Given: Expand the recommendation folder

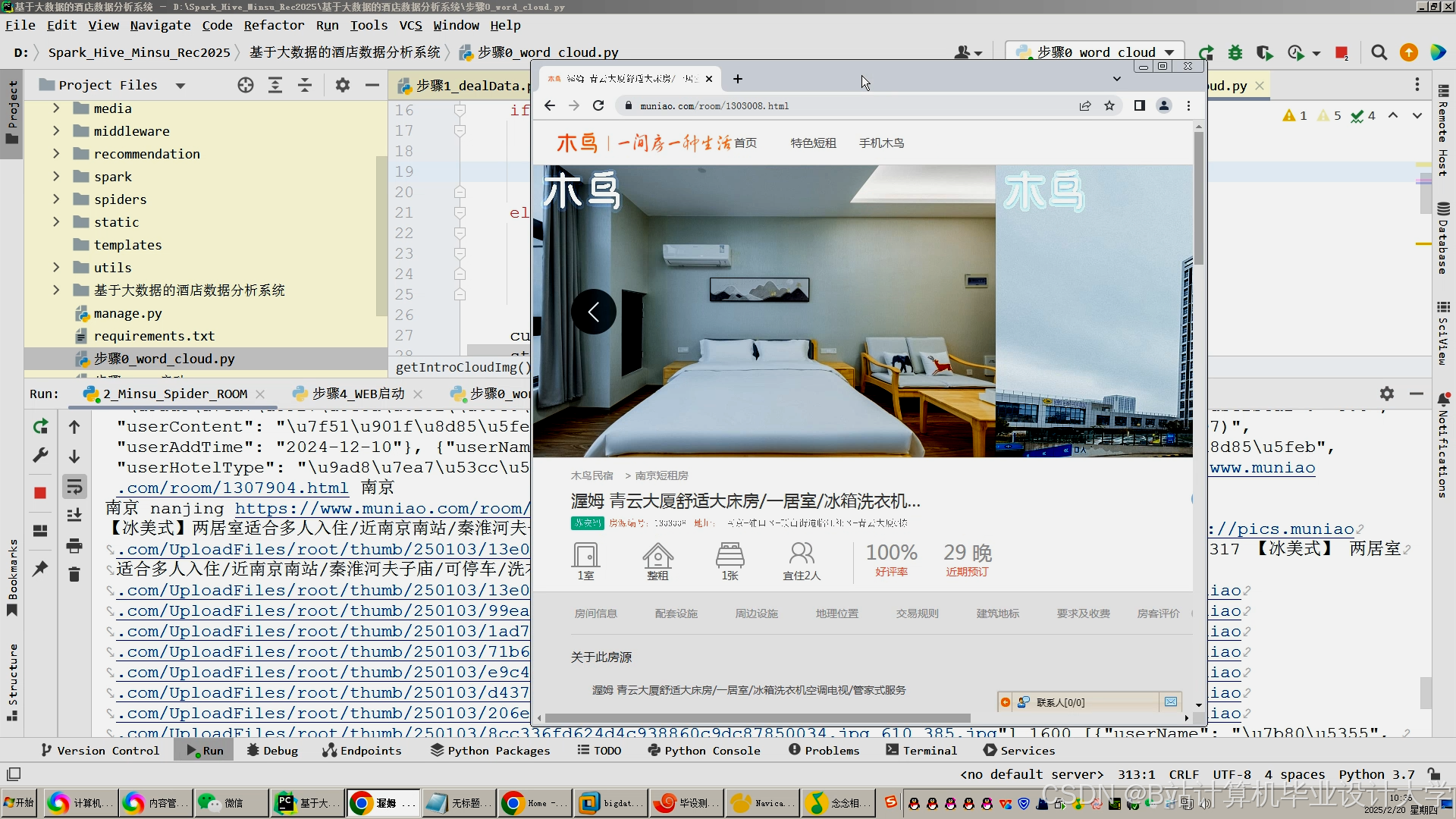Looking at the screenshot, I should click(x=56, y=154).
